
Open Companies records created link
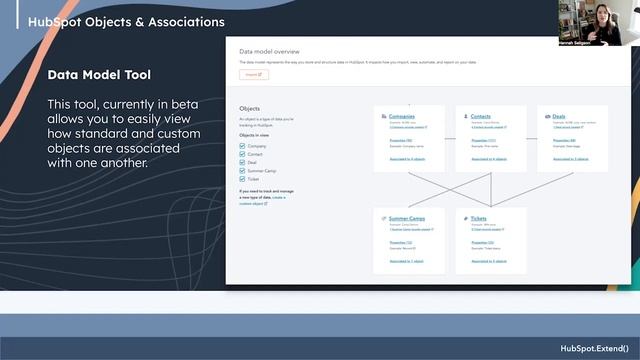[408, 127]
